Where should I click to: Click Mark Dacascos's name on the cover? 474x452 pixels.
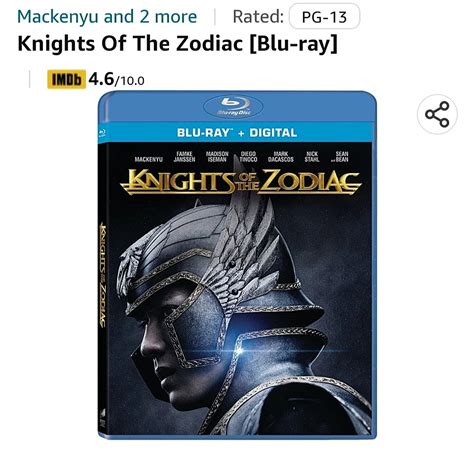click(281, 157)
